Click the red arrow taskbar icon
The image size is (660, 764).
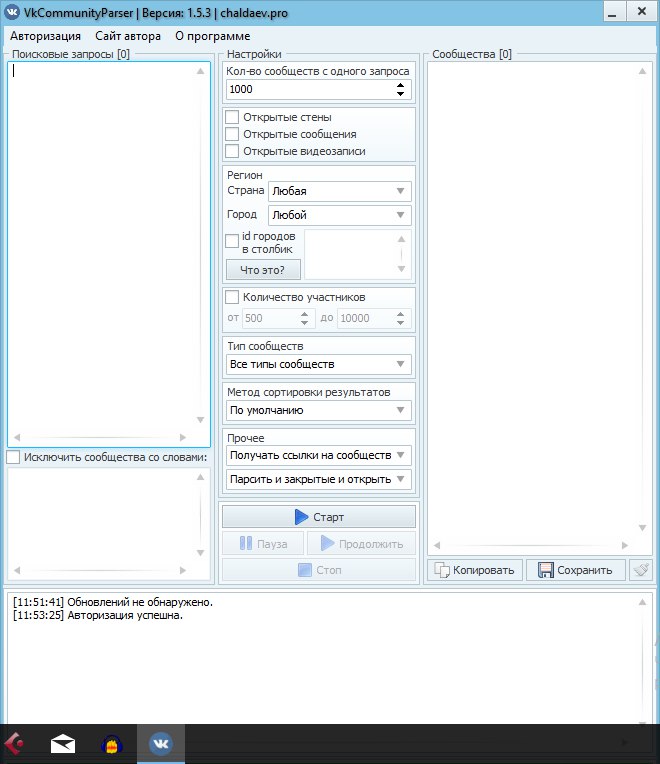click(14, 743)
